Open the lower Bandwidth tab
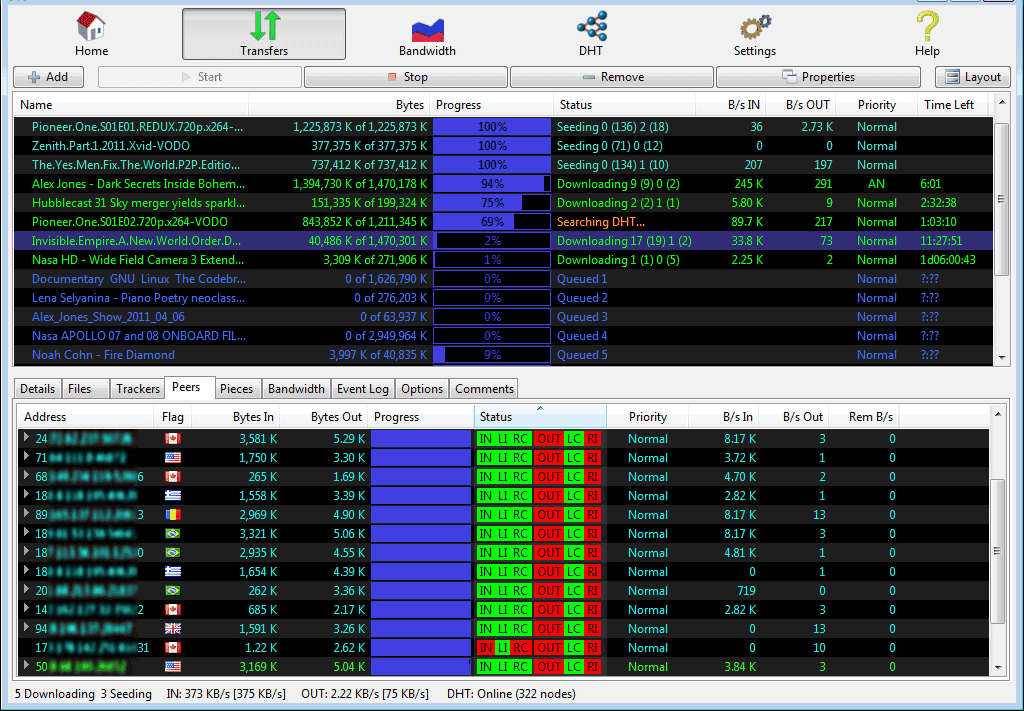Image resolution: width=1024 pixels, height=711 pixels. tap(296, 388)
